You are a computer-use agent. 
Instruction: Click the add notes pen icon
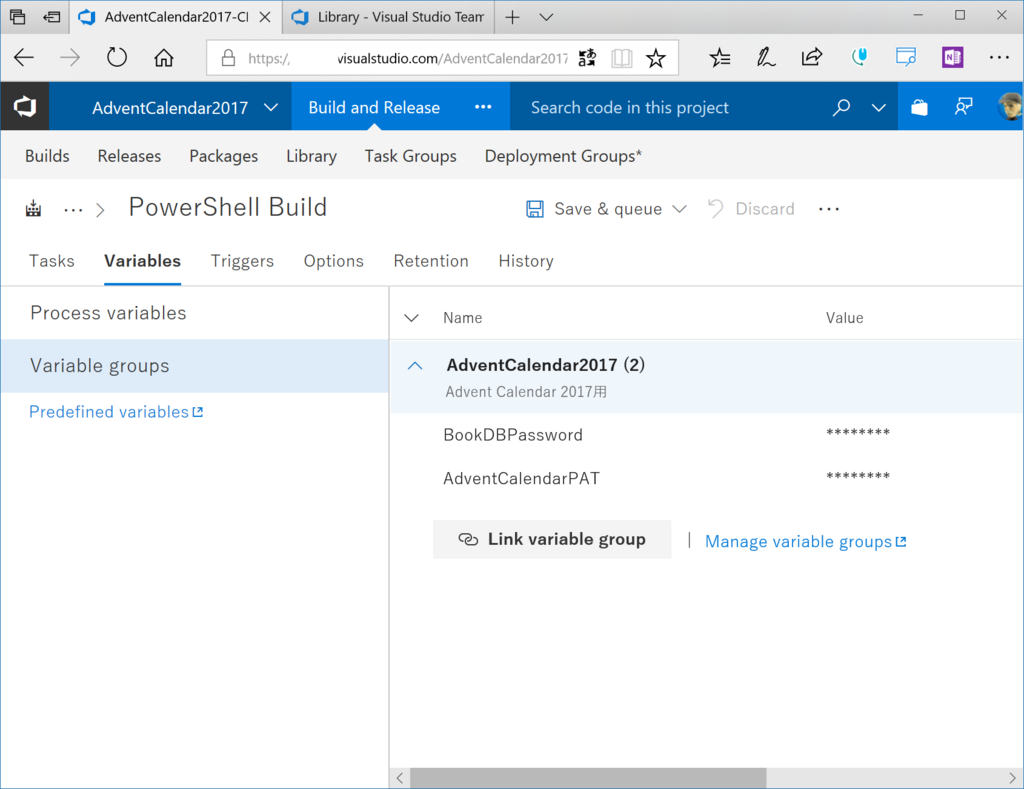point(765,58)
